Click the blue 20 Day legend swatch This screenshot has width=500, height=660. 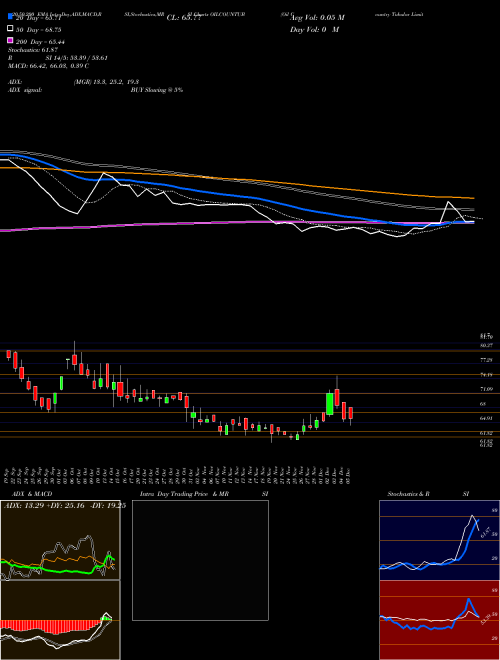[10, 17]
